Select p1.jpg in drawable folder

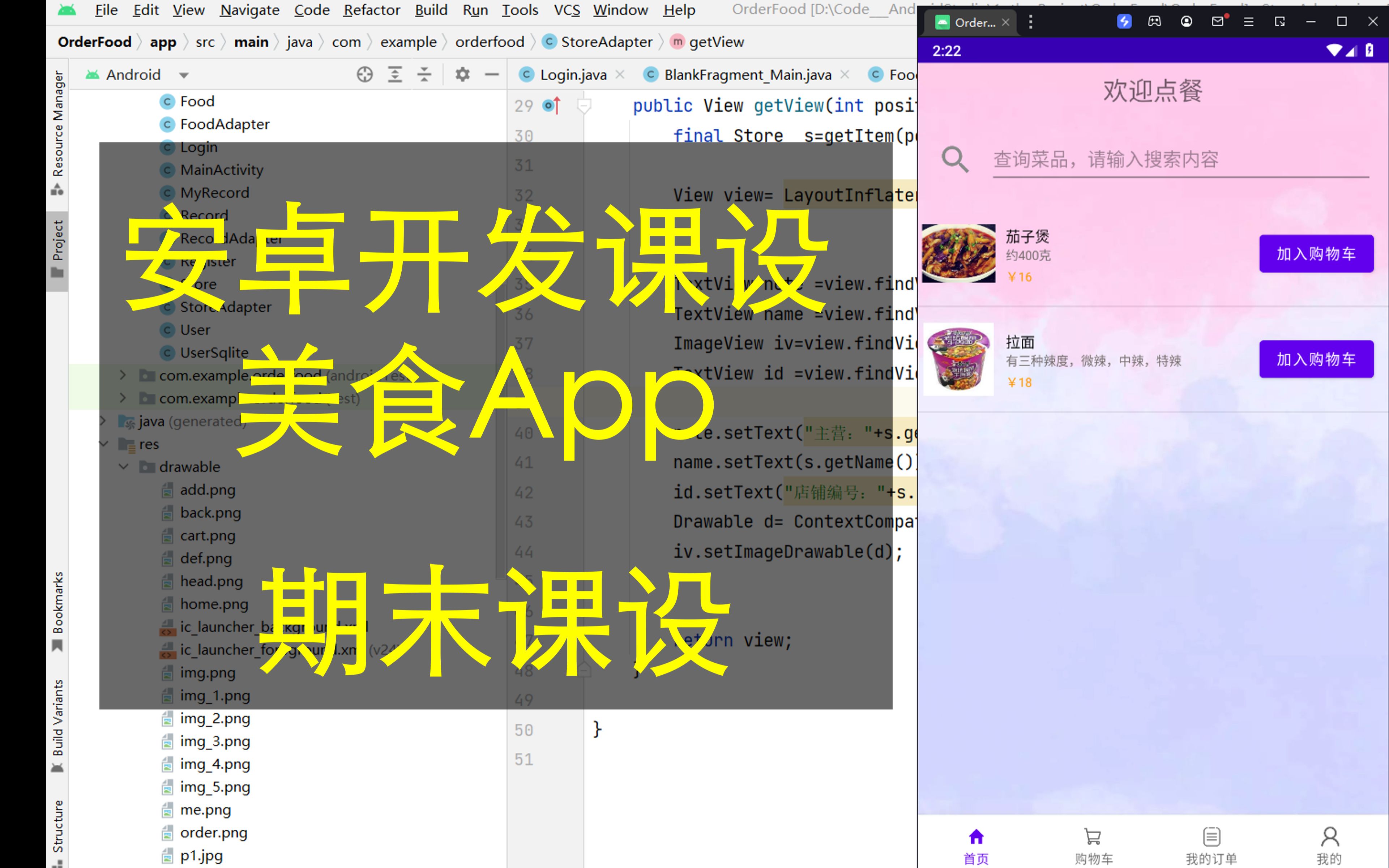click(x=201, y=856)
